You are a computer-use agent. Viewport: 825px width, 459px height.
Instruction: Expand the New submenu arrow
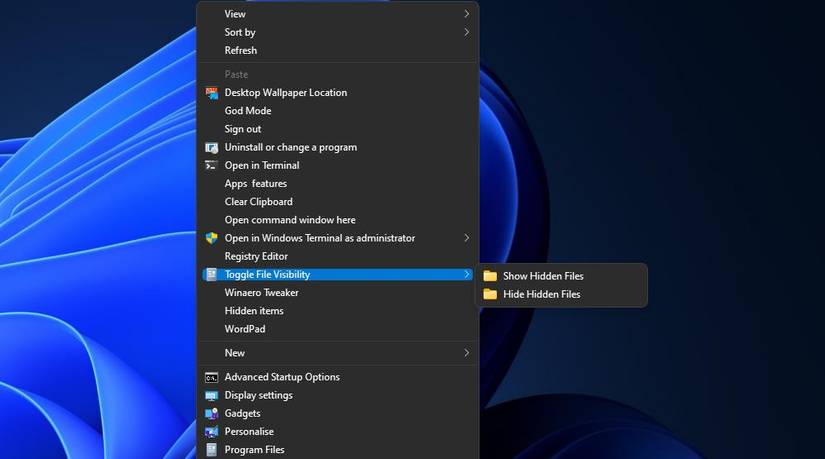[x=467, y=353]
